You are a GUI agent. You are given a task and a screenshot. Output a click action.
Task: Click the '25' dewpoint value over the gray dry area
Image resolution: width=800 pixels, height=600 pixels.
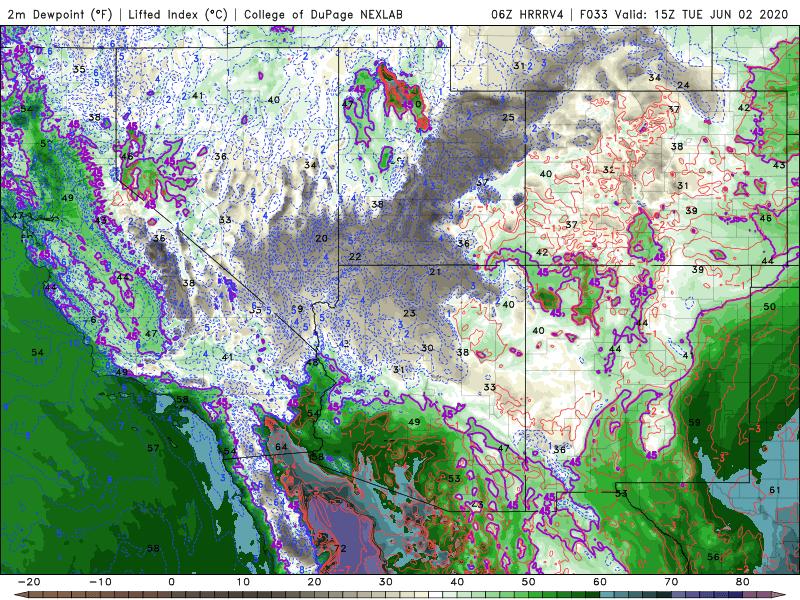click(x=508, y=117)
